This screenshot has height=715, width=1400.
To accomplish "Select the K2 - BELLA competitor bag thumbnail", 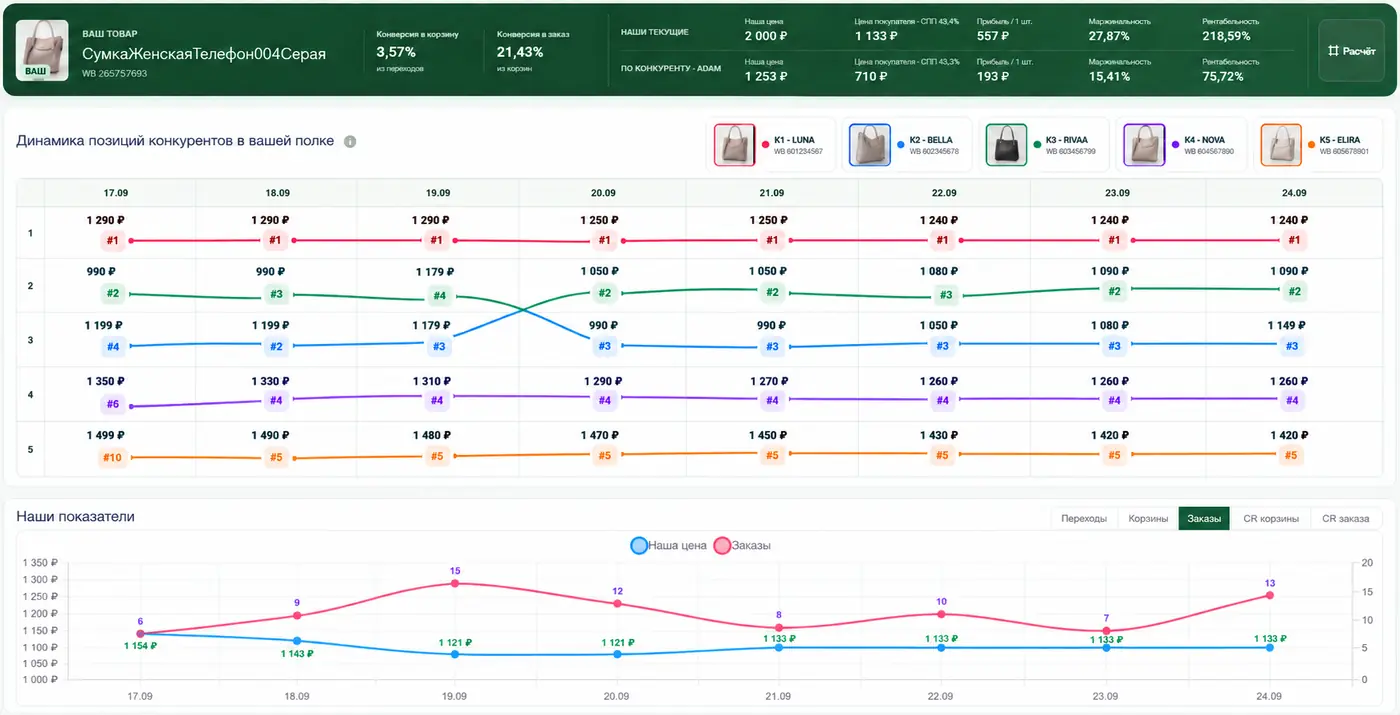I will [x=869, y=145].
